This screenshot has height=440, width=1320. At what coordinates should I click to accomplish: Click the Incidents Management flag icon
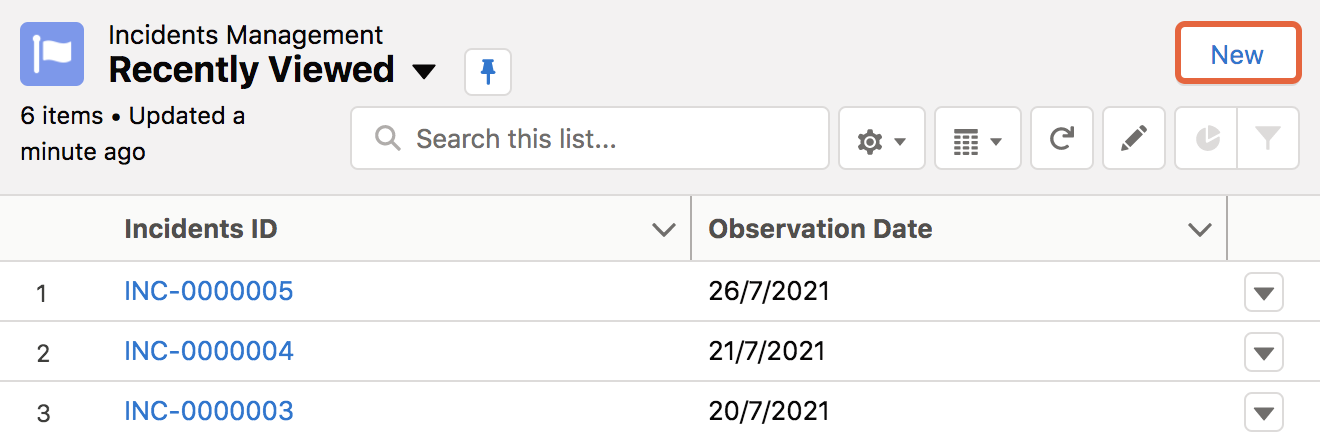point(52,54)
